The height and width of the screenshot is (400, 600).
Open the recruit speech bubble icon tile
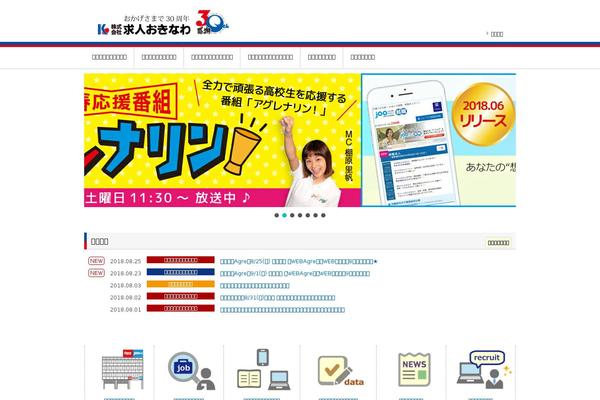pos(484,369)
